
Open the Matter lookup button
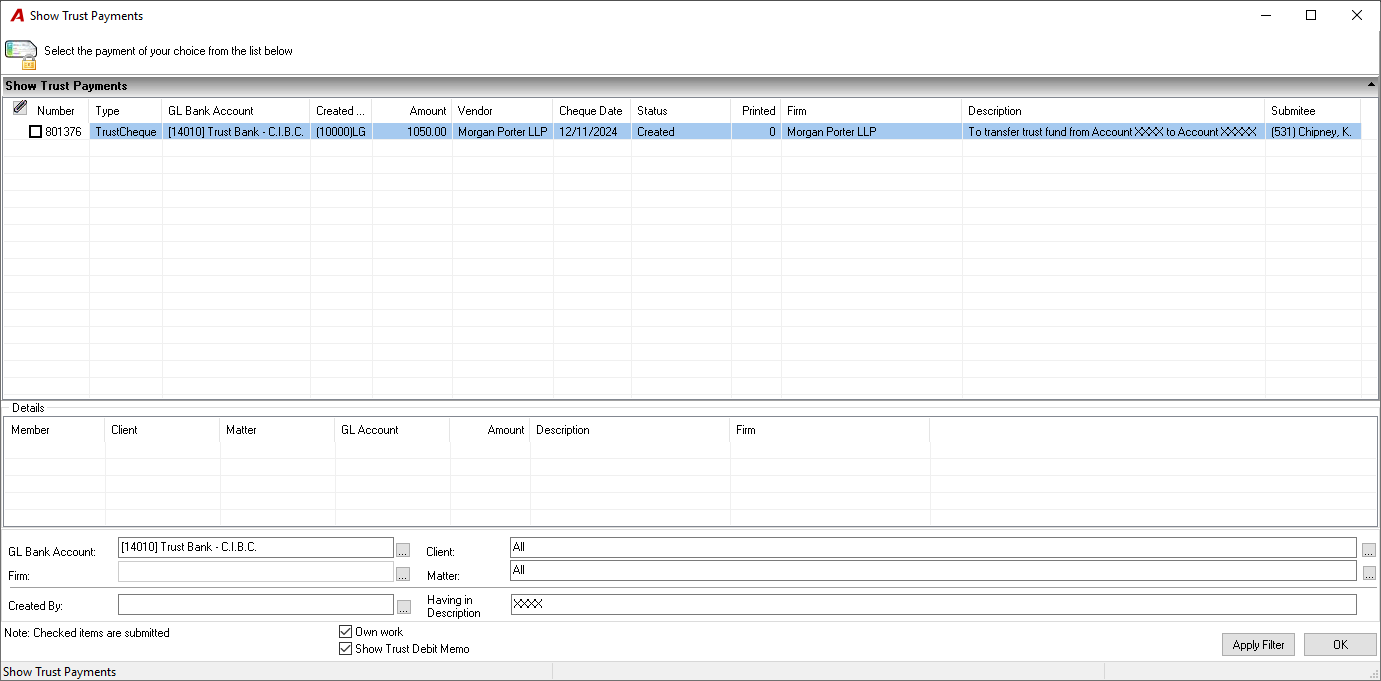pos(1369,572)
